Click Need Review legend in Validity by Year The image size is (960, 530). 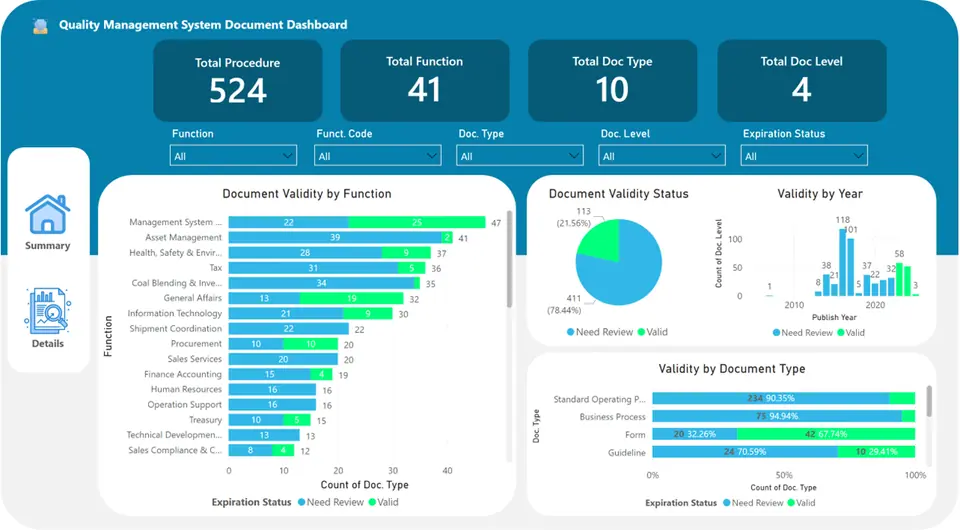pyautogui.click(x=803, y=332)
